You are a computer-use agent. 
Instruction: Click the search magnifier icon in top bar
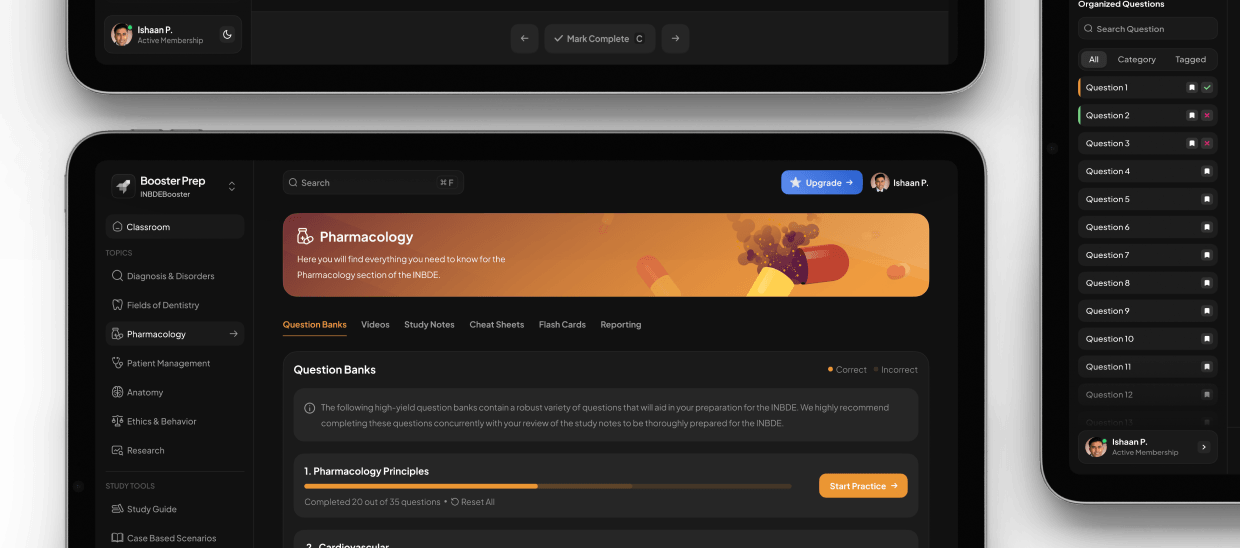[293, 183]
